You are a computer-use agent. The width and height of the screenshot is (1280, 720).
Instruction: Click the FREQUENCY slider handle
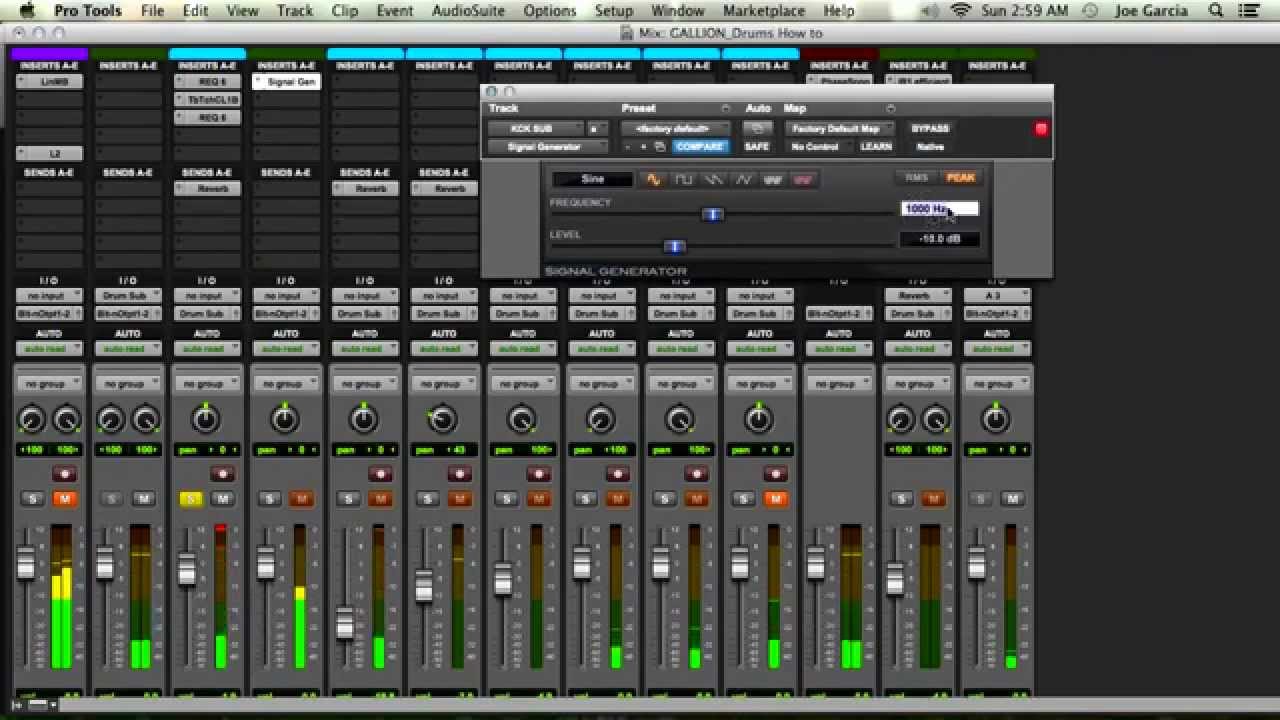click(713, 214)
